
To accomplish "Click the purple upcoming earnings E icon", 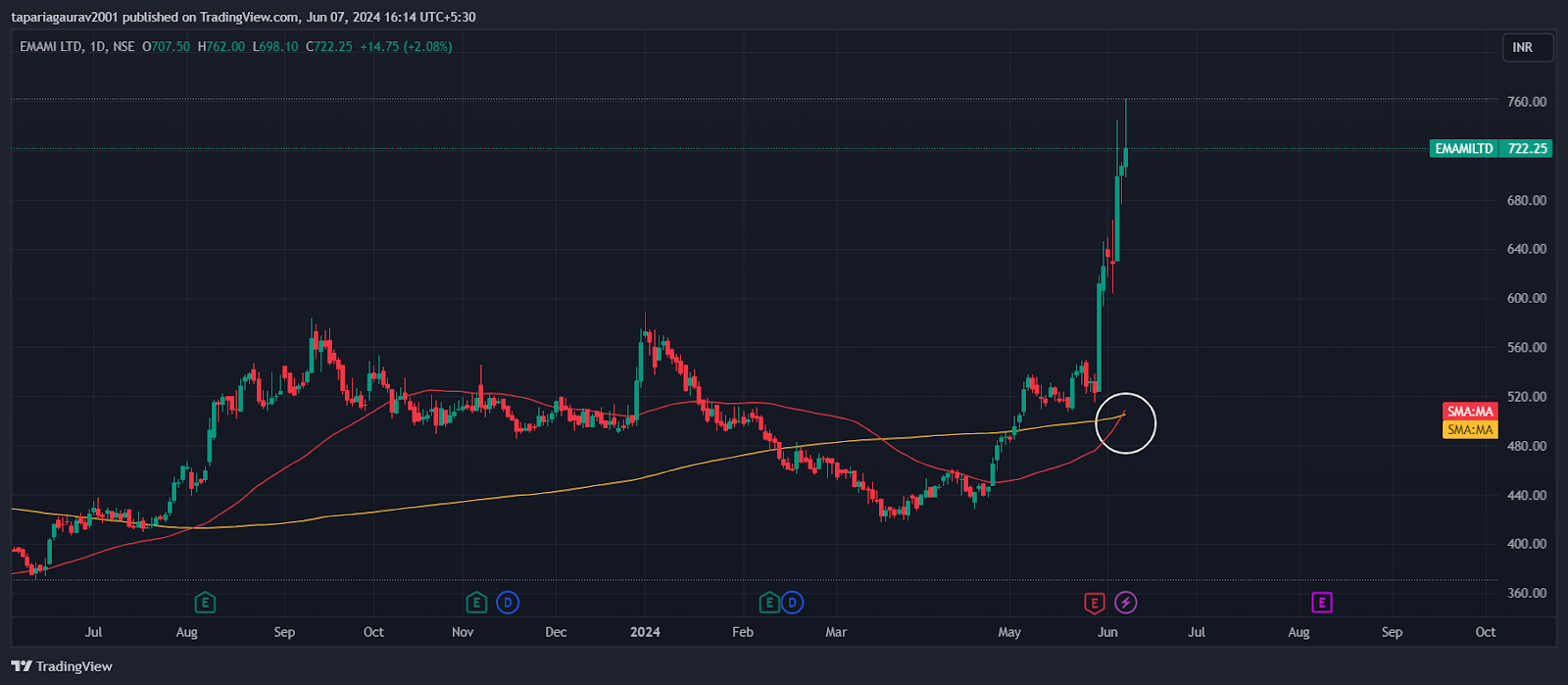I will pos(1321,603).
